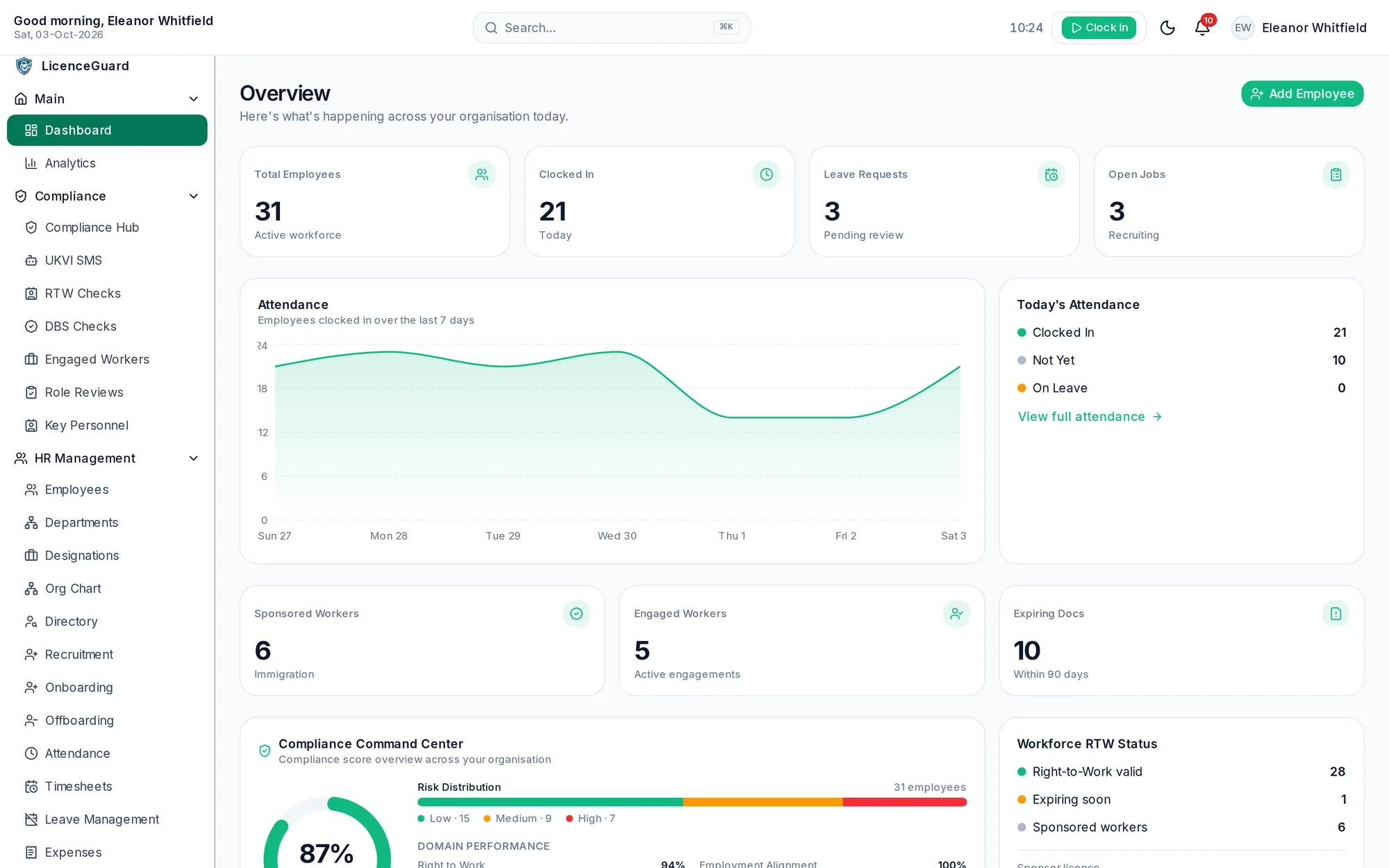Click the Clocked In clock icon
The image size is (1389, 868).
click(x=766, y=174)
